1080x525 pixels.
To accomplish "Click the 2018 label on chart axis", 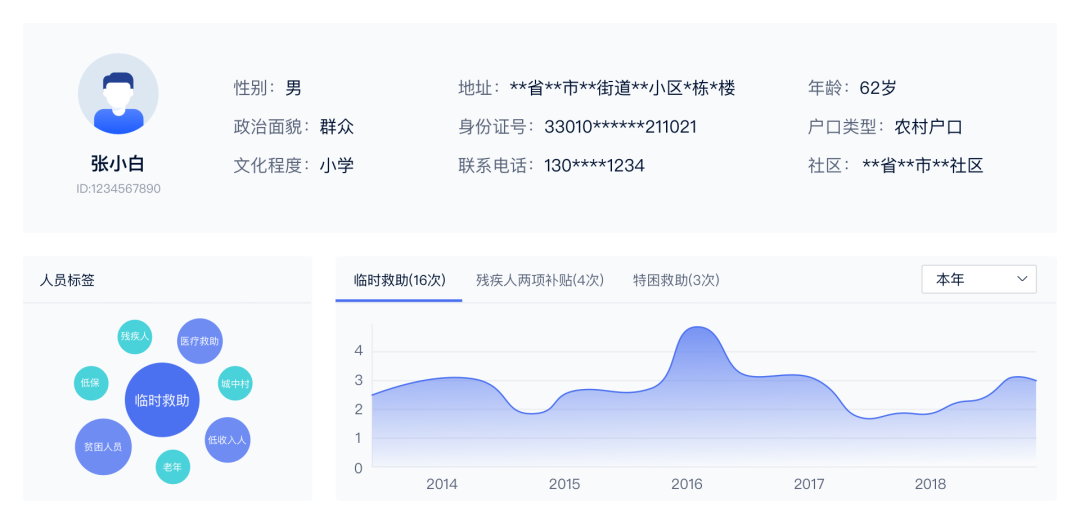I will coord(930,484).
